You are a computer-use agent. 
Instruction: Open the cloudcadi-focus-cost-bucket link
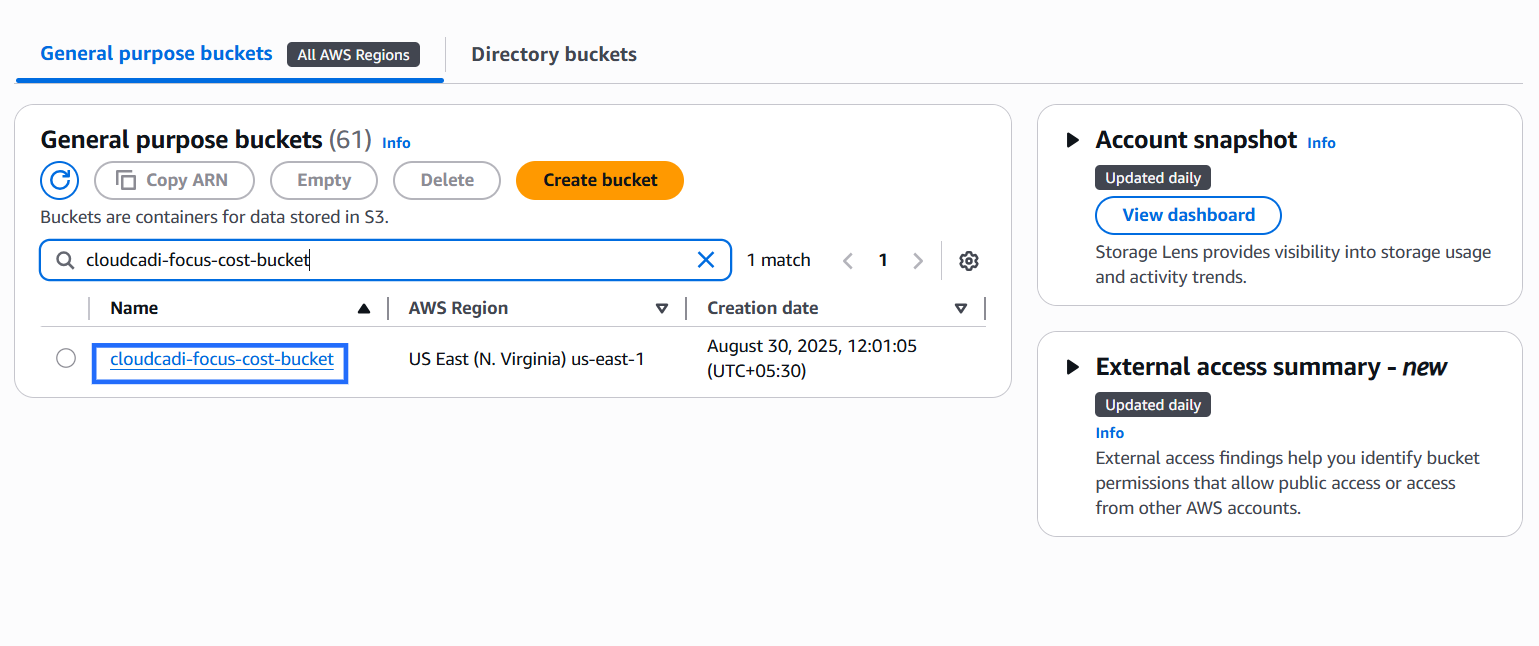222,358
